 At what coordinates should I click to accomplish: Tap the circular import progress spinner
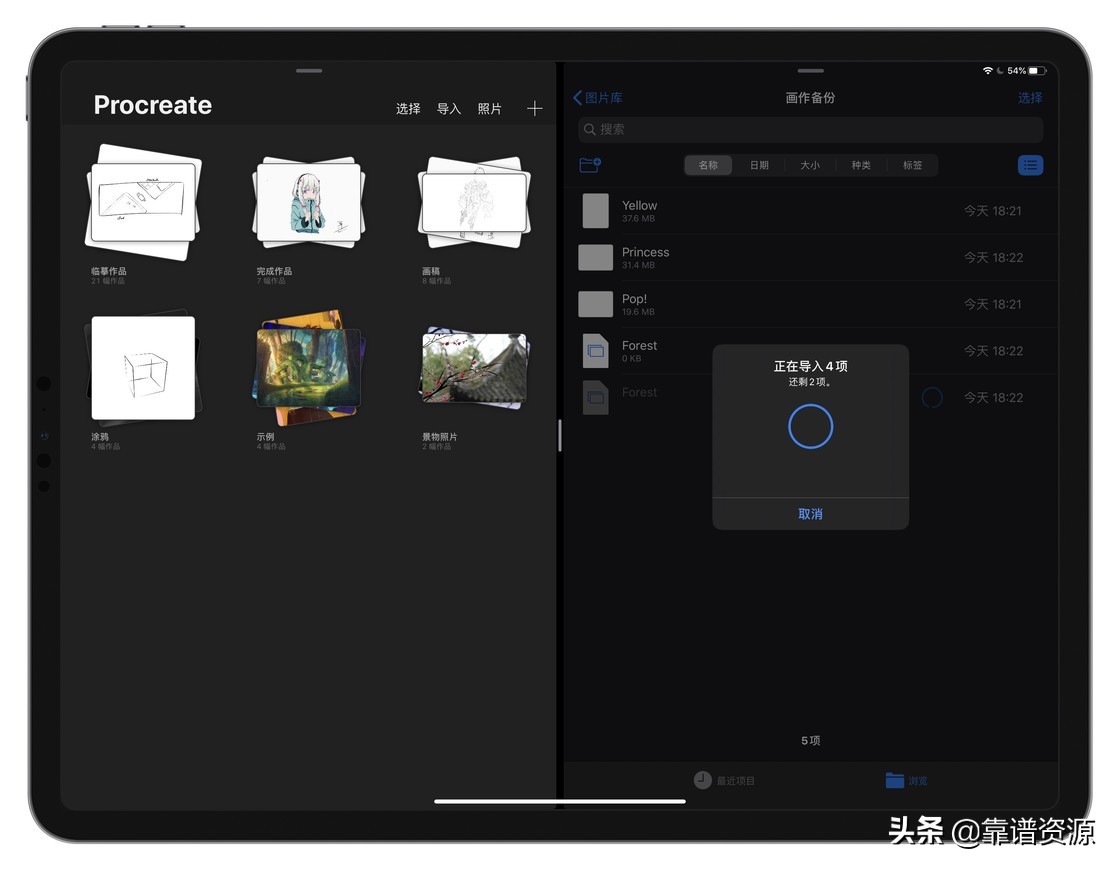coord(810,426)
